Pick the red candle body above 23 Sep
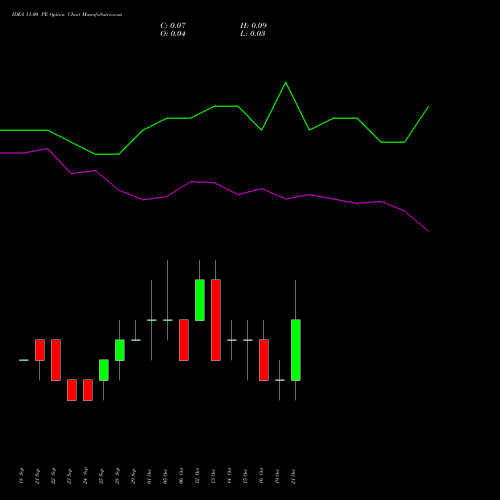This screenshot has height=500, width=500. 72,390
